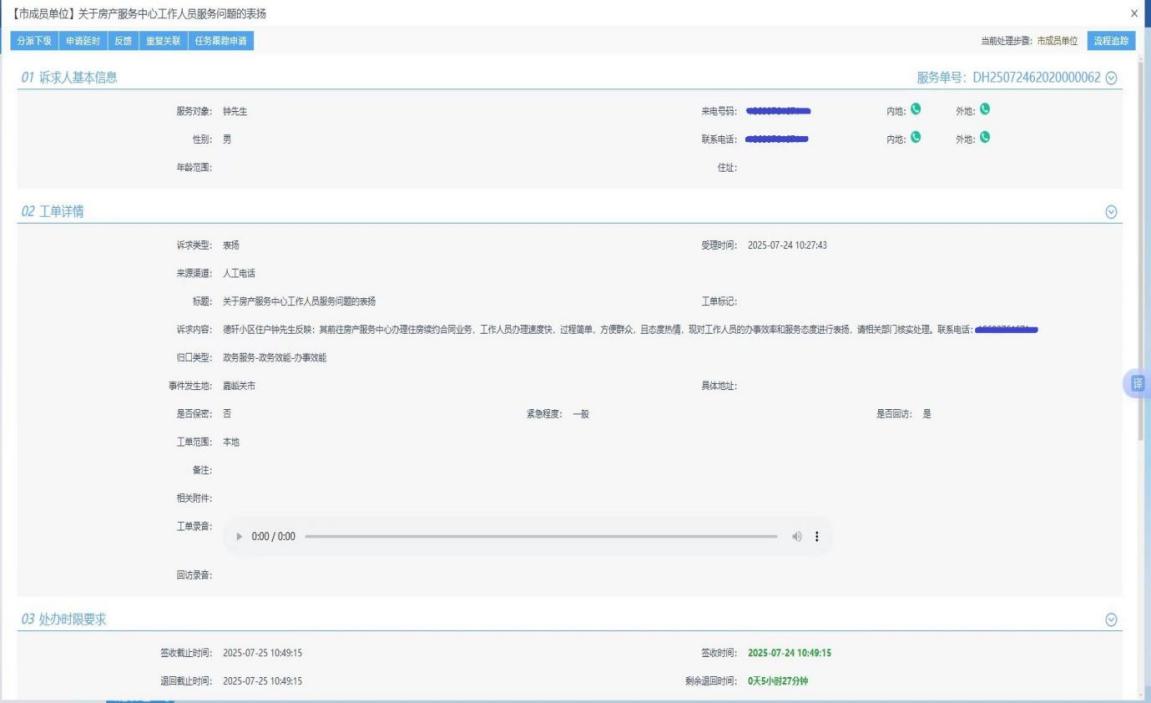The width and height of the screenshot is (1151, 703).
Task: Click 外地 call icon beside 来电号码
Action: tap(984, 110)
